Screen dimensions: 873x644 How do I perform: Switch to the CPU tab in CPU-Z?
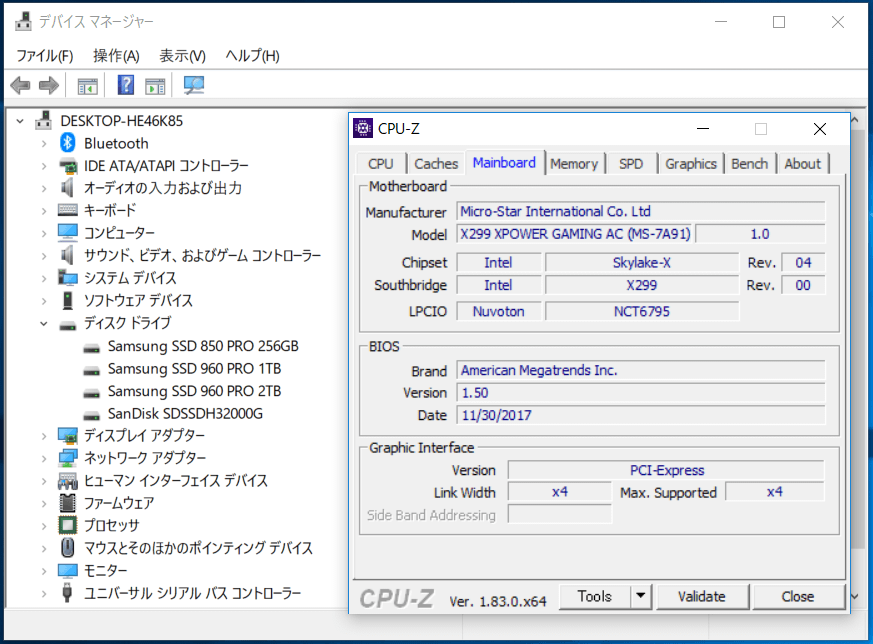[381, 164]
